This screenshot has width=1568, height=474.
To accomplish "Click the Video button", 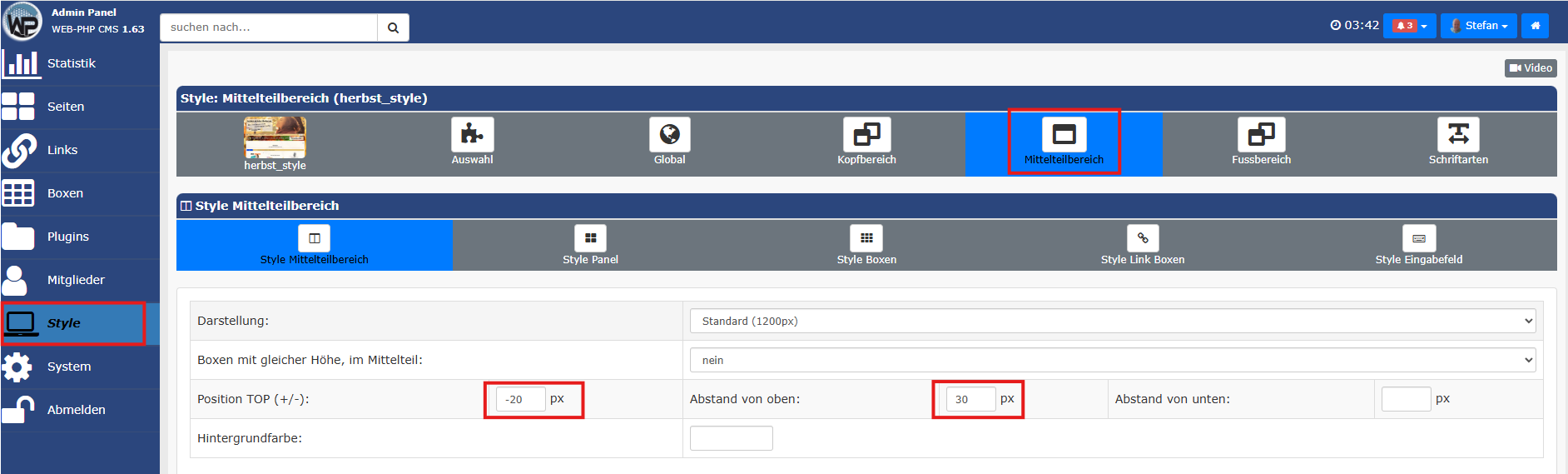I will pos(1531,68).
